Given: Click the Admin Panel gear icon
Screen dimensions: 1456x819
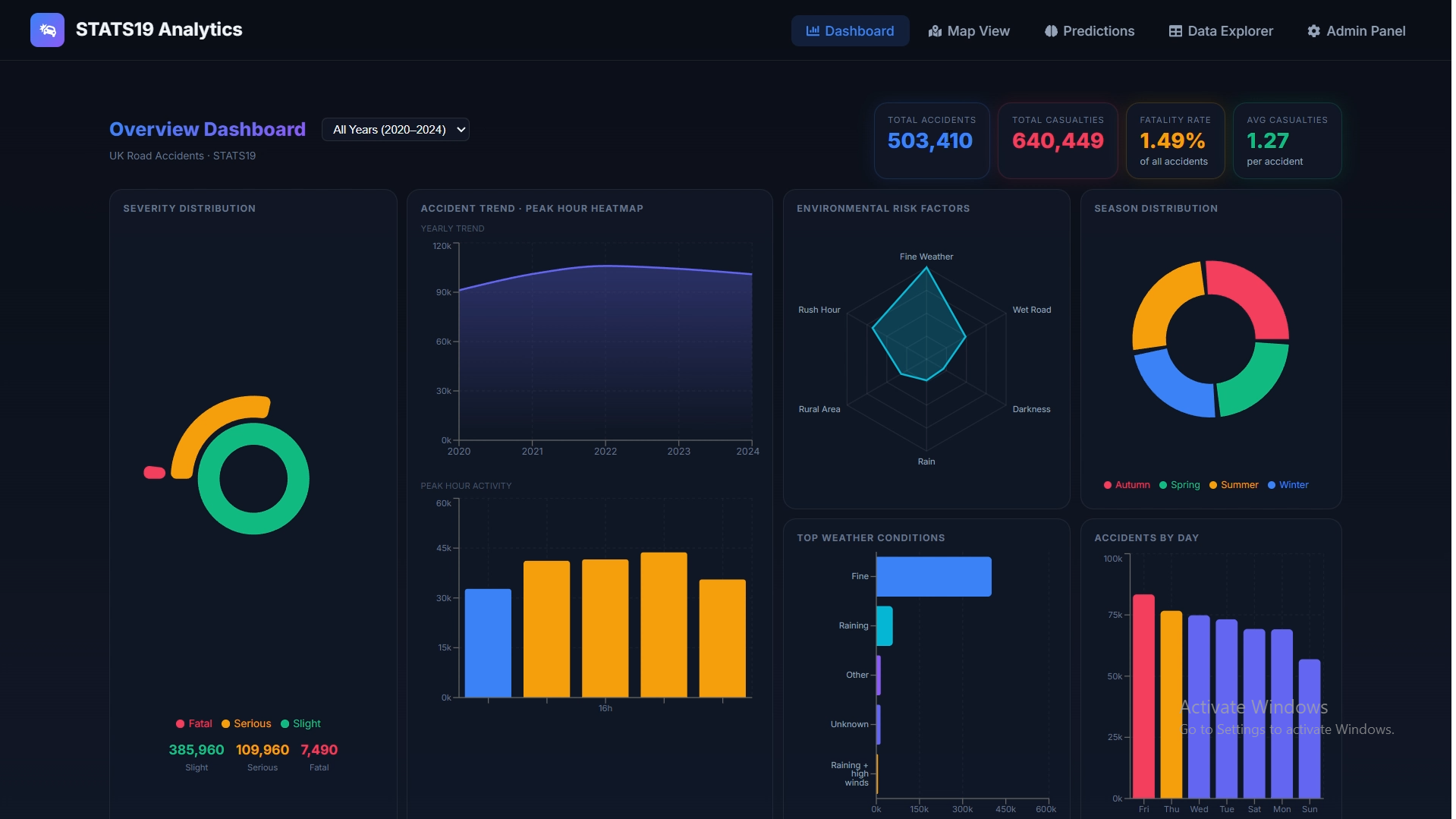Looking at the screenshot, I should click(1313, 31).
